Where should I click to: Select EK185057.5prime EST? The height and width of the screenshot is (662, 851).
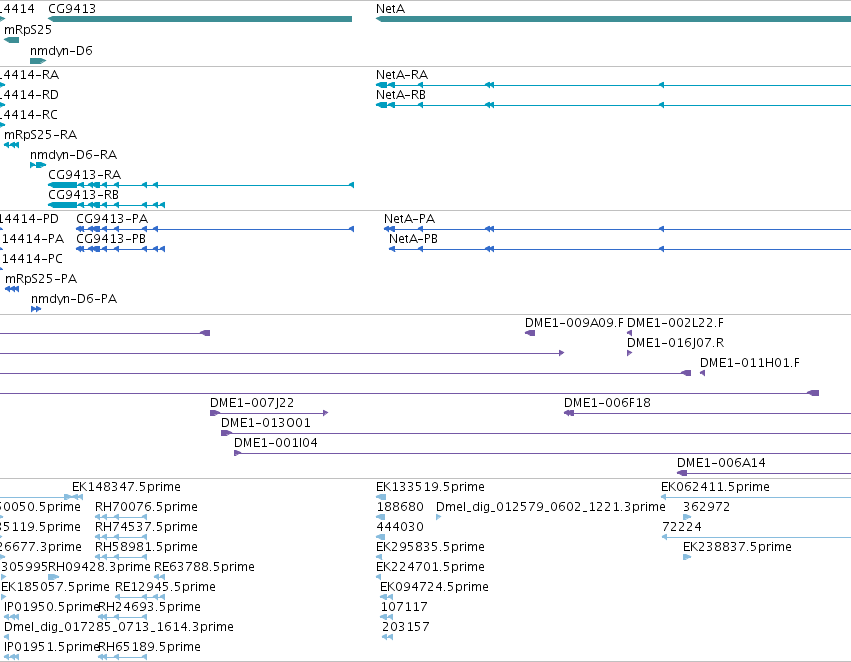[x=3, y=597]
